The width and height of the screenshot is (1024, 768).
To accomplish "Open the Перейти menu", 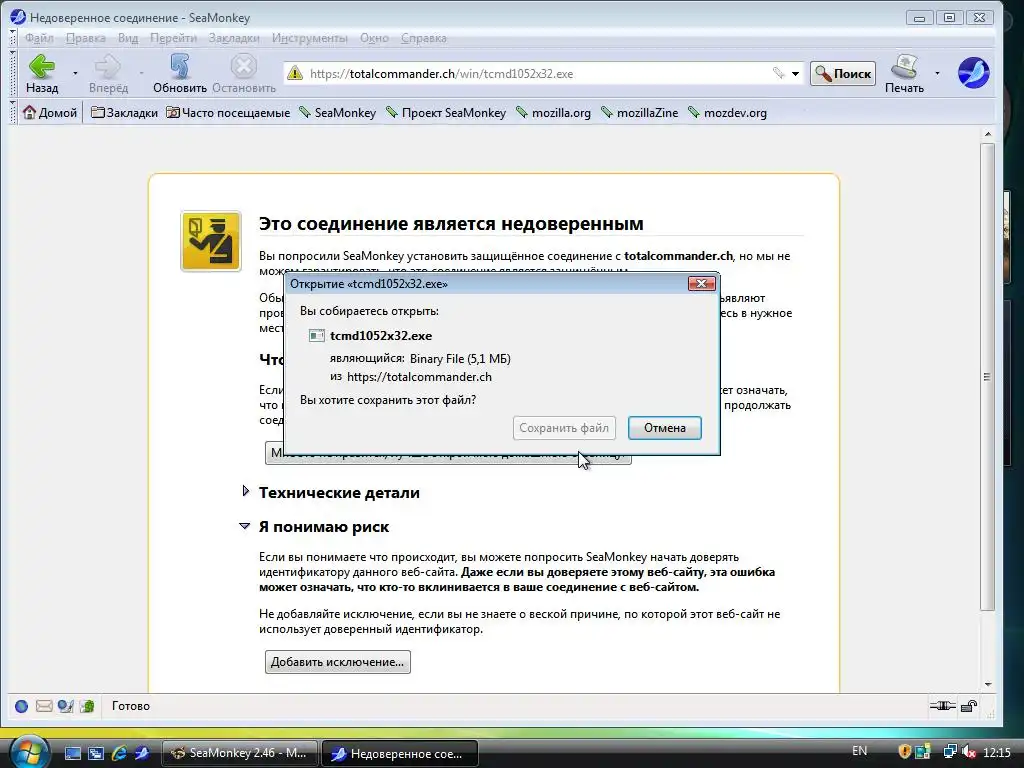I will [173, 38].
